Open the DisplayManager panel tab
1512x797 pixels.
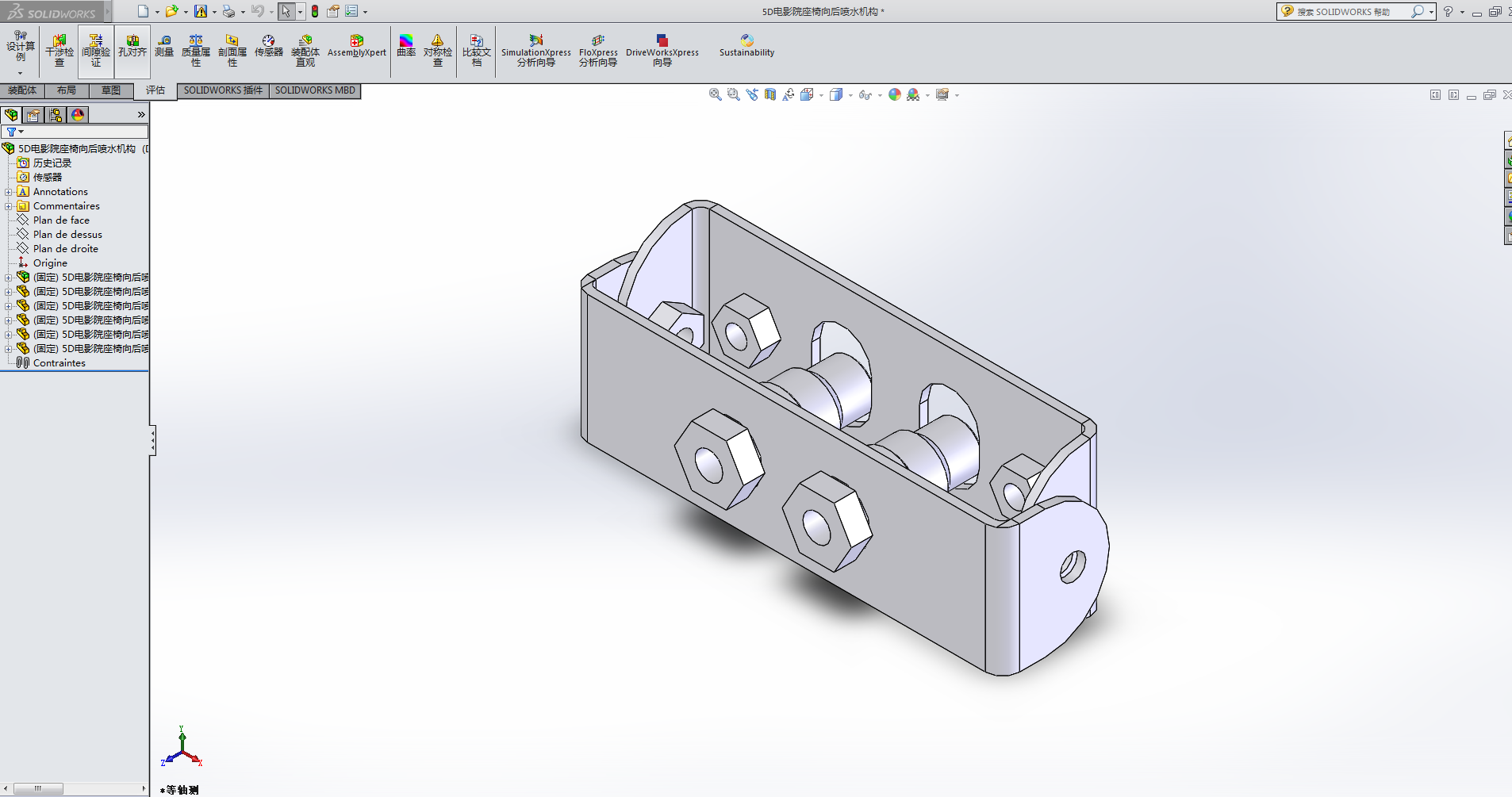tap(78, 115)
